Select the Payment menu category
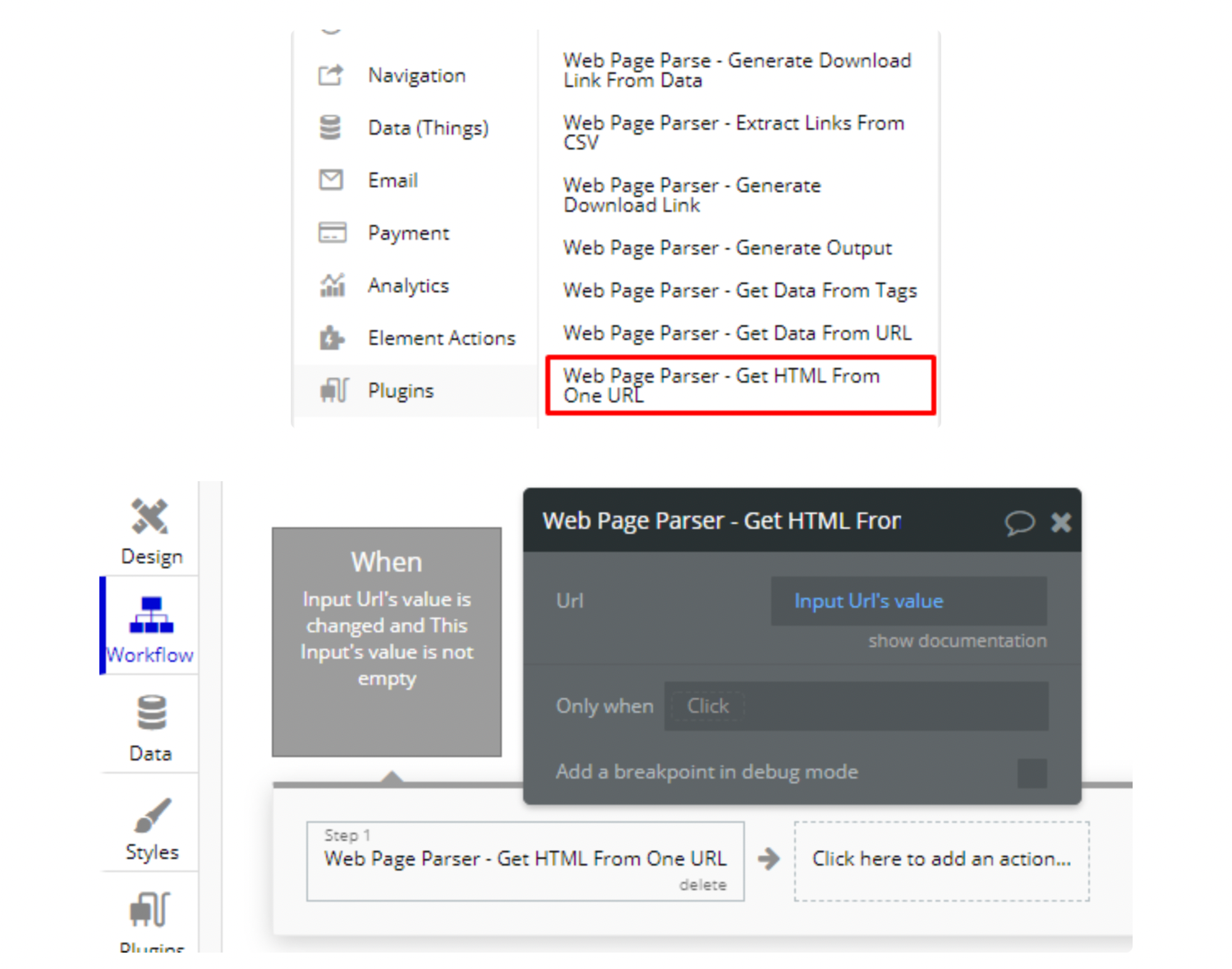 pyautogui.click(x=408, y=233)
